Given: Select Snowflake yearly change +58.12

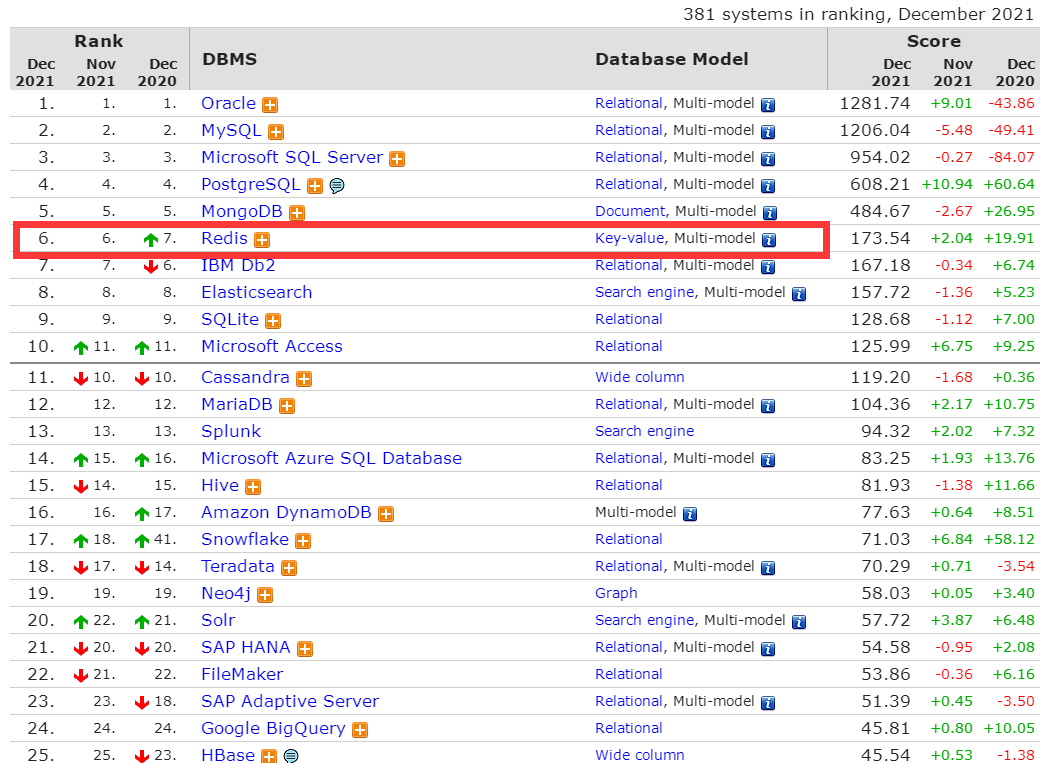Looking at the screenshot, I should tap(1009, 539).
